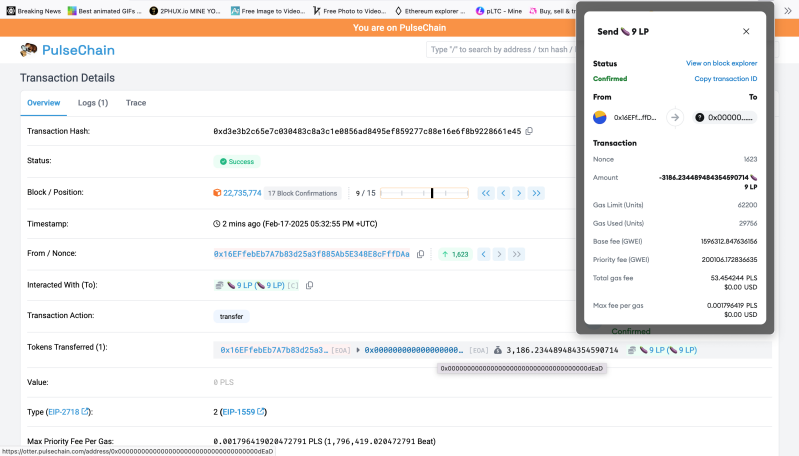Screen dimensions: 799x456
Task: Go to previous nonce transaction
Action: (x=484, y=254)
